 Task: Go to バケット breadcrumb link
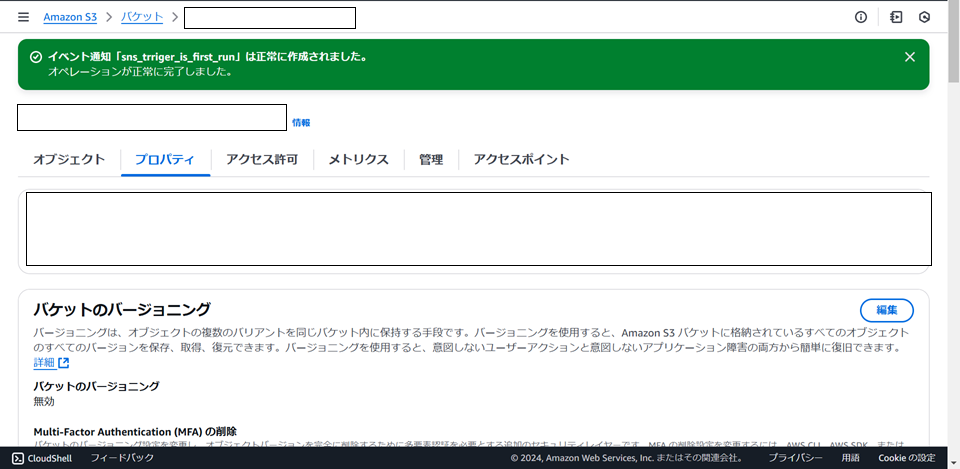pyautogui.click(x=142, y=17)
